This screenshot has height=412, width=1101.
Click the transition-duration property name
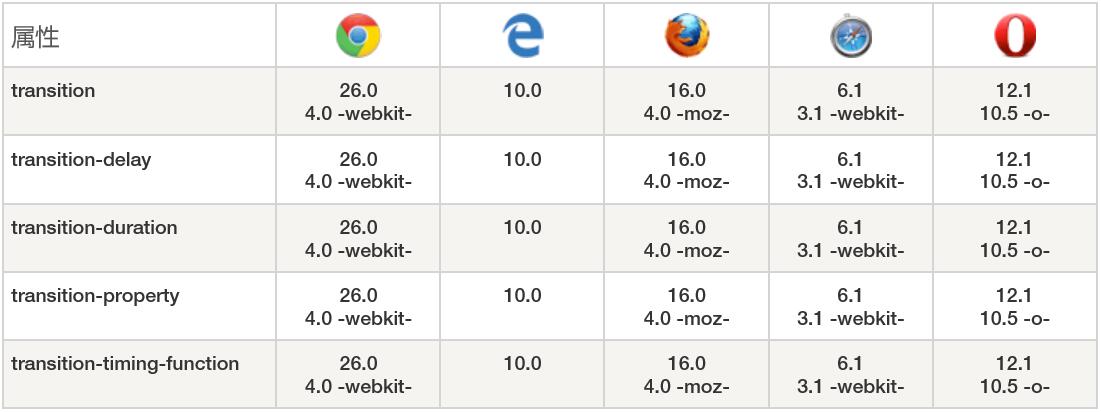pyautogui.click(x=94, y=227)
